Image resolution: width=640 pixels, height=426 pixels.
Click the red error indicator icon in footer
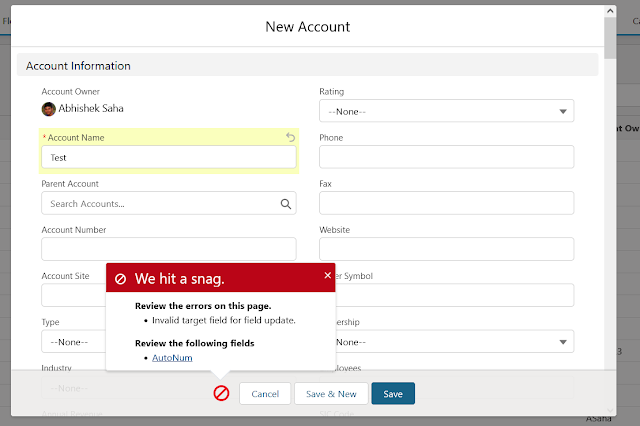click(x=221, y=393)
